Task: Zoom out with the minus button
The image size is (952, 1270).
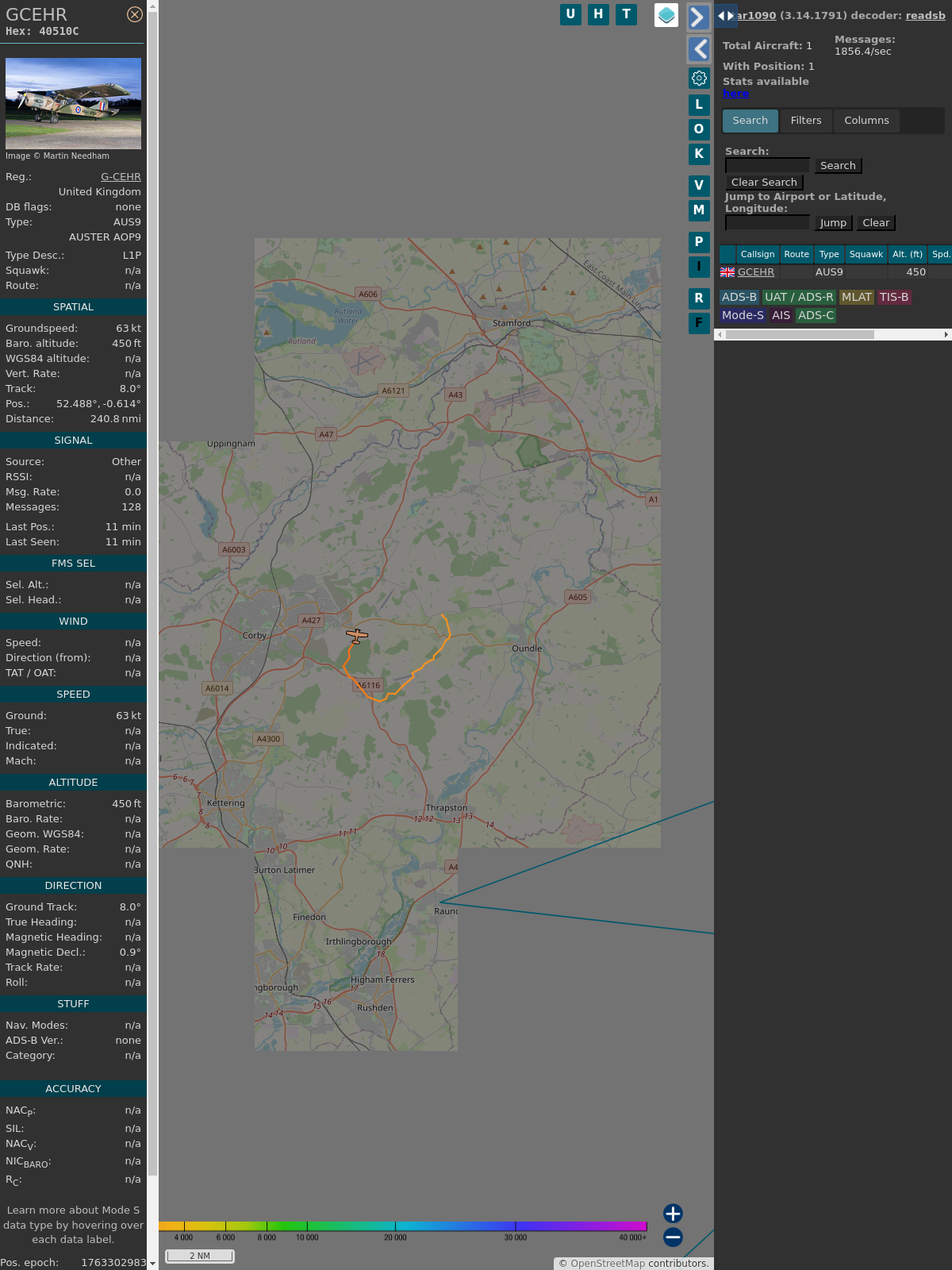Action: [x=673, y=1237]
